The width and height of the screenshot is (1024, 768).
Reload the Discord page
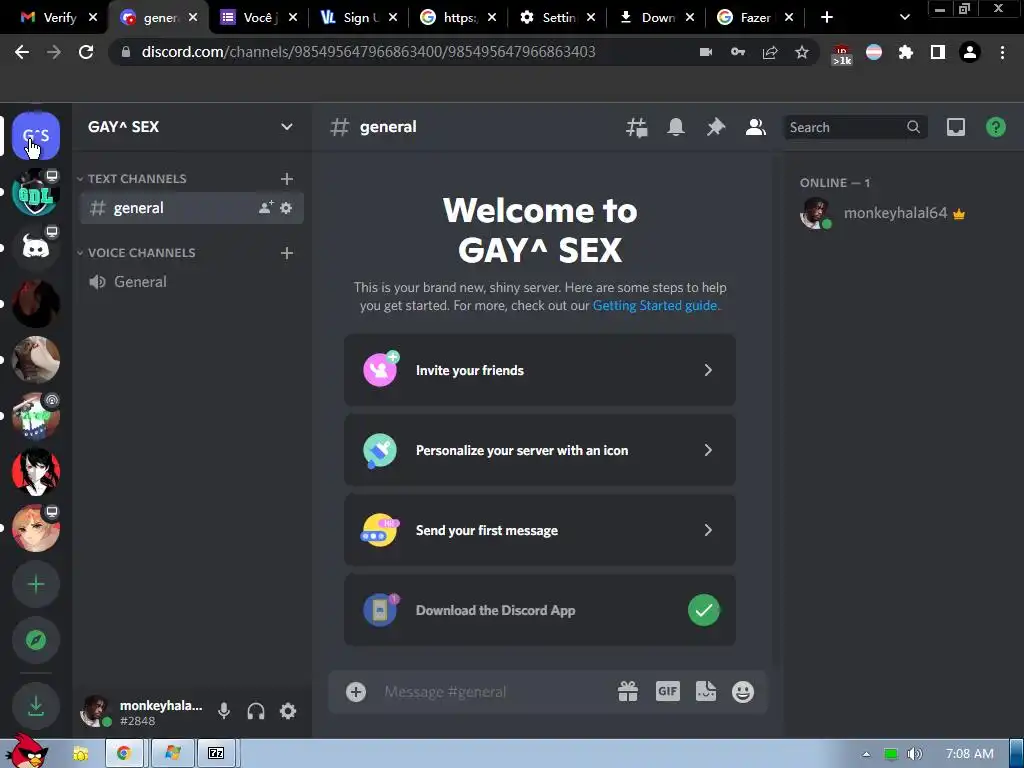(x=86, y=52)
